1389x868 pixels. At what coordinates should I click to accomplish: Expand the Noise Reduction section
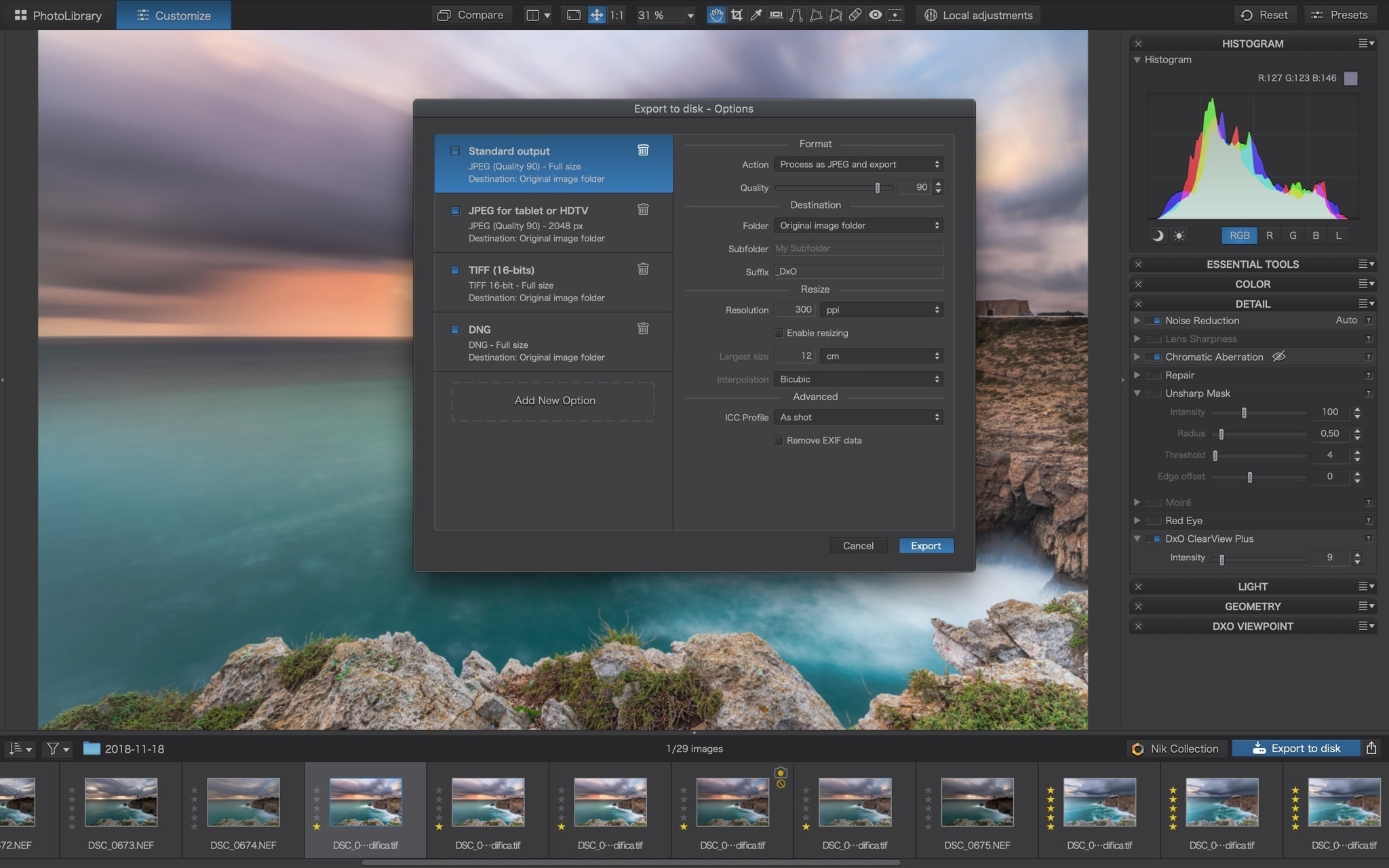(x=1137, y=320)
